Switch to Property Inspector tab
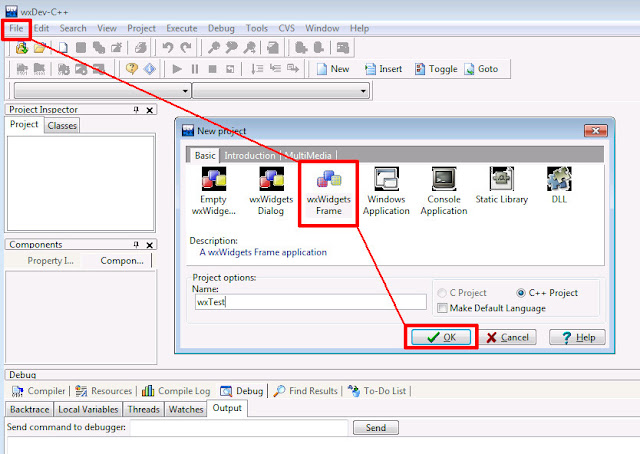Screen dimensions: 640x454 50,260
